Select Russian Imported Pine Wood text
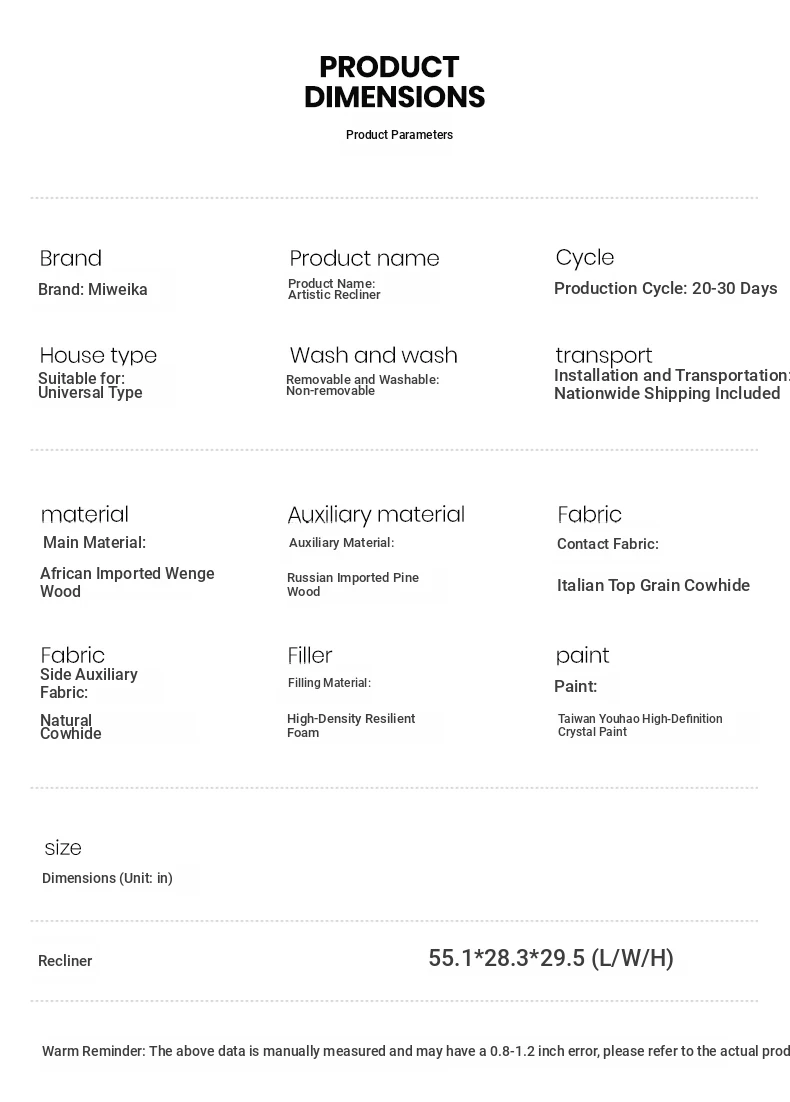The height and width of the screenshot is (1102, 790). click(352, 585)
